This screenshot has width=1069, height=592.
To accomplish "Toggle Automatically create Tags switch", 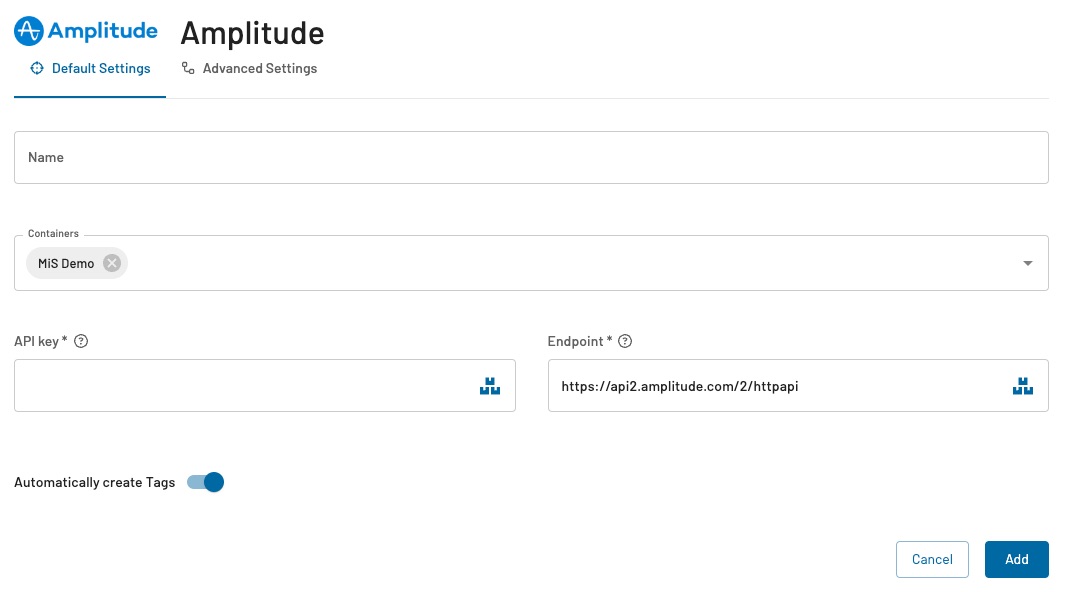I will pos(205,482).
